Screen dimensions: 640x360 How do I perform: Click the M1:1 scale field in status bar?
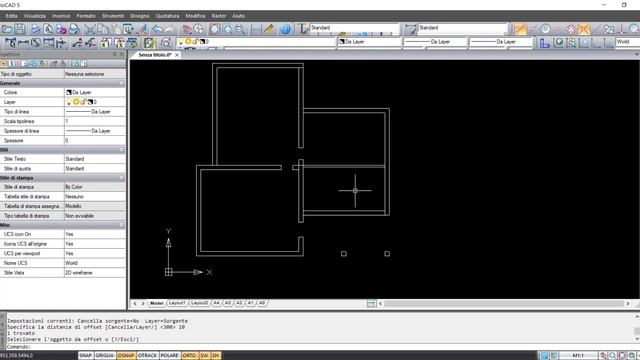pyautogui.click(x=578, y=356)
